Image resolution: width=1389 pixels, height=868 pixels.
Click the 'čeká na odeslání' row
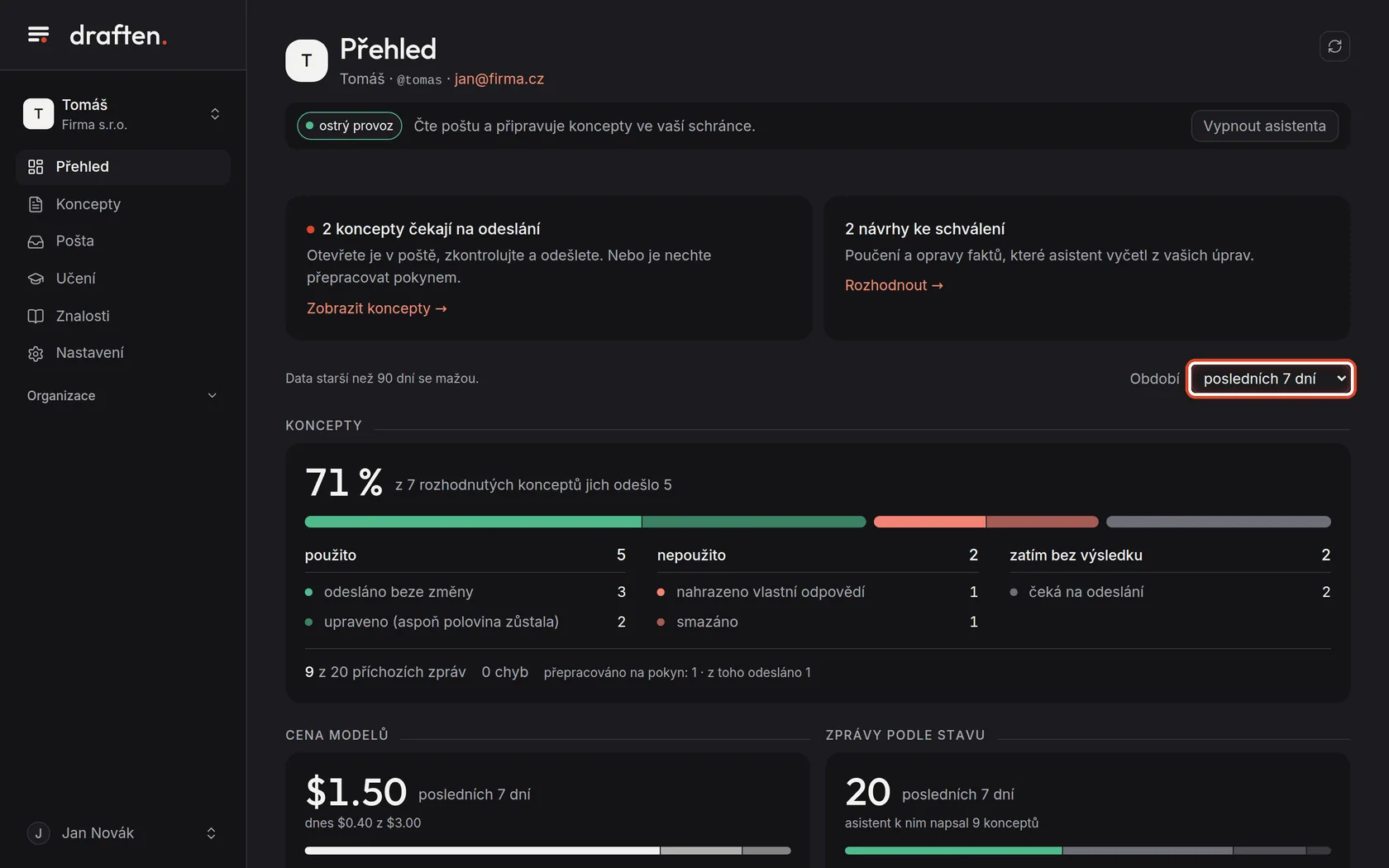(1170, 592)
